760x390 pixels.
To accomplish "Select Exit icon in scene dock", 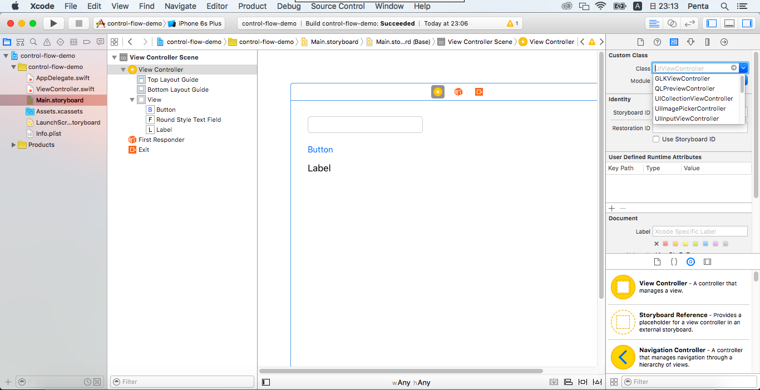I will click(x=479, y=92).
